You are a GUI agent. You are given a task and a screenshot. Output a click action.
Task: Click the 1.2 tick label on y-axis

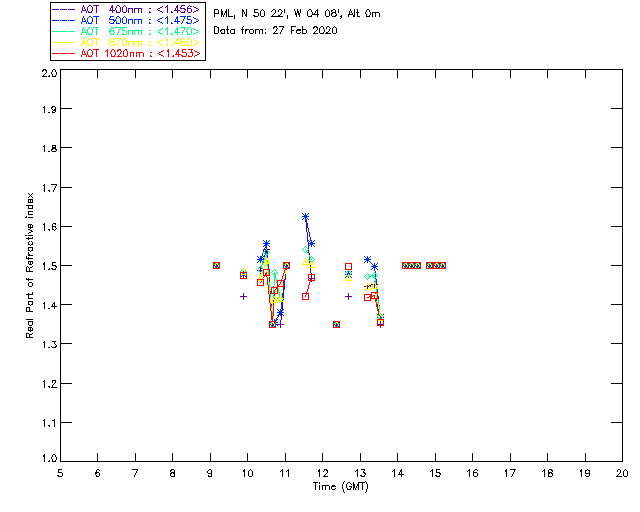tap(49, 384)
